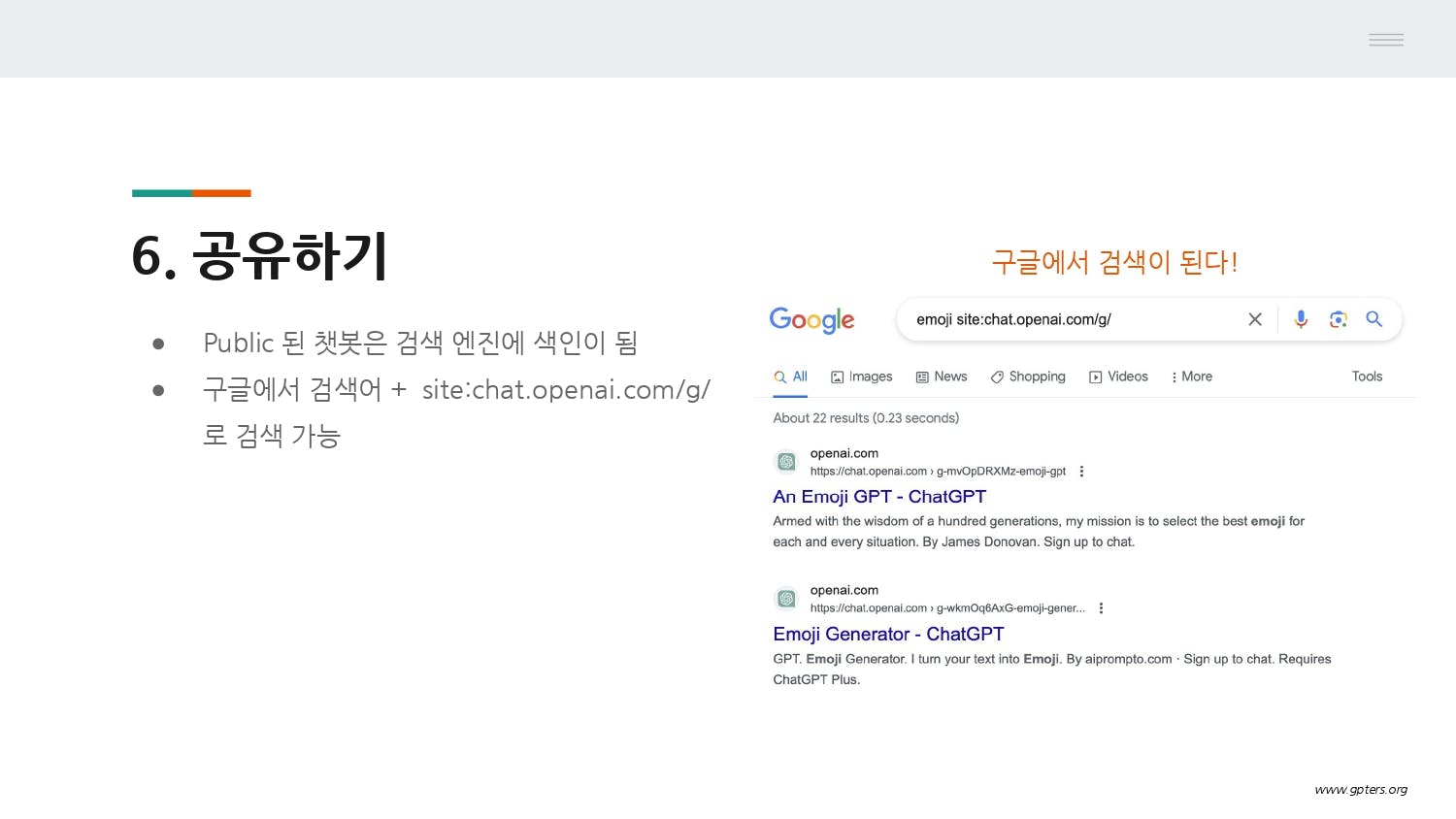Click the heading 6. 공유하기
Screen dimensions: 1456x819
coord(259,256)
